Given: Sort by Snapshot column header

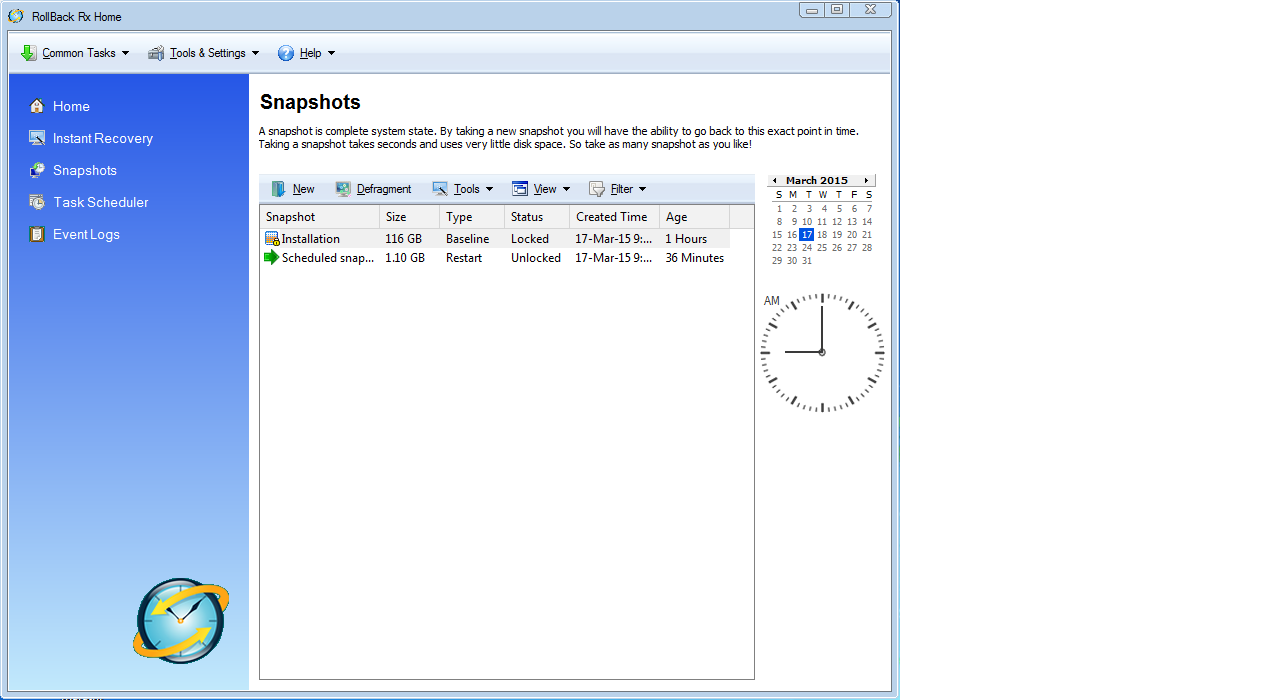Looking at the screenshot, I should tap(320, 217).
